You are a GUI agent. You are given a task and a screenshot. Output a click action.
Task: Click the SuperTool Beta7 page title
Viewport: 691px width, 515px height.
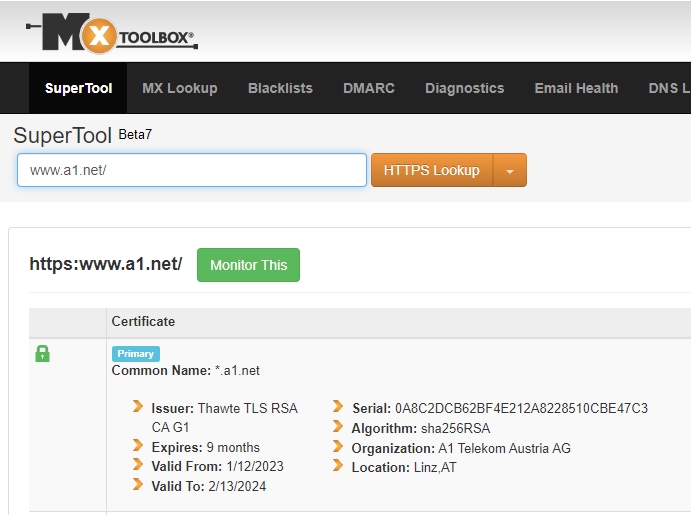[x=83, y=135]
